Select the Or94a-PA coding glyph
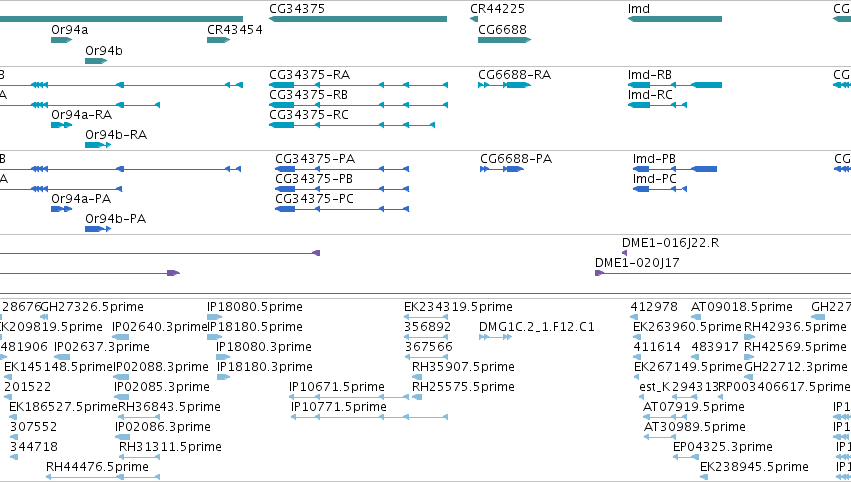851x482 pixels. (x=61, y=209)
